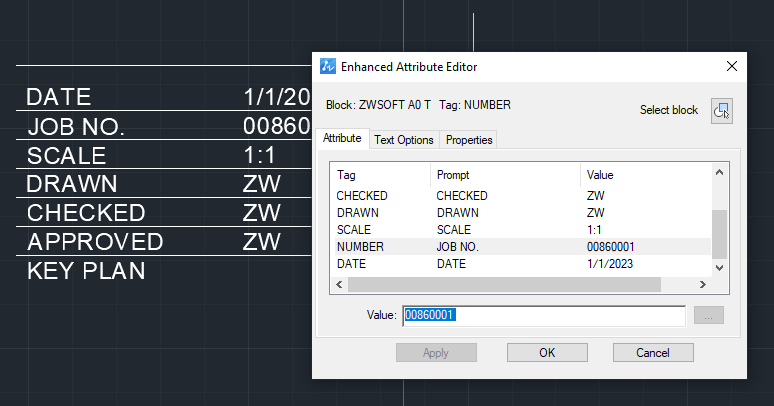Click into the Value input field

(x=544, y=316)
